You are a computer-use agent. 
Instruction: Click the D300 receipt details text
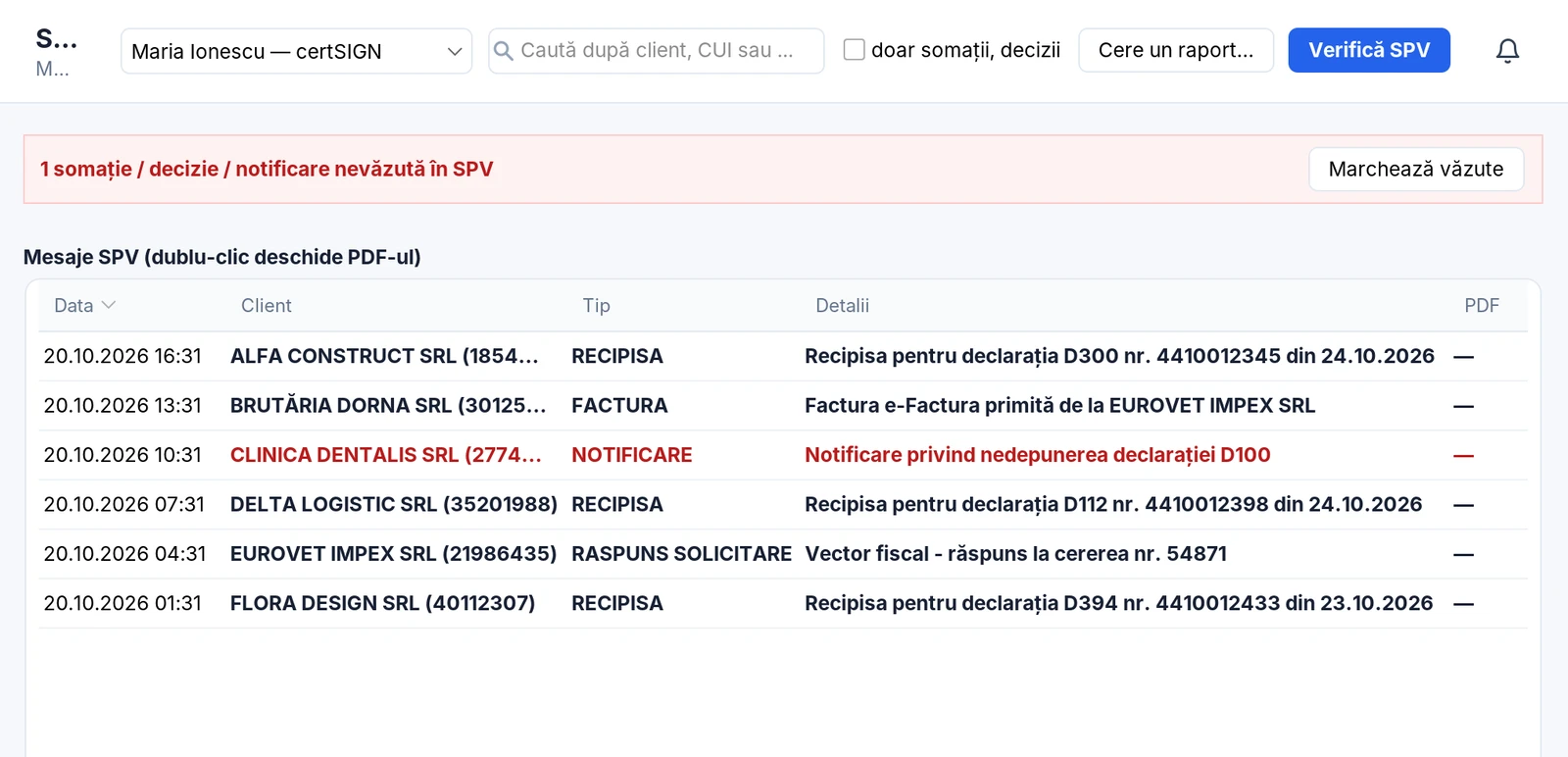(1119, 356)
